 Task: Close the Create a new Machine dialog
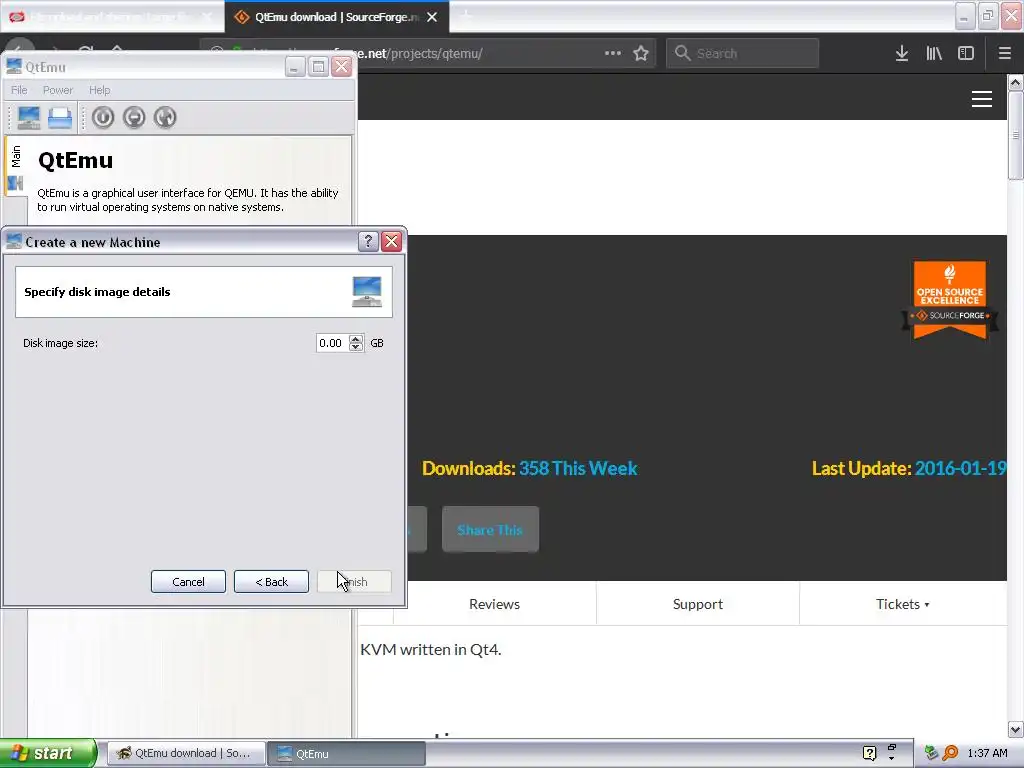coord(391,242)
